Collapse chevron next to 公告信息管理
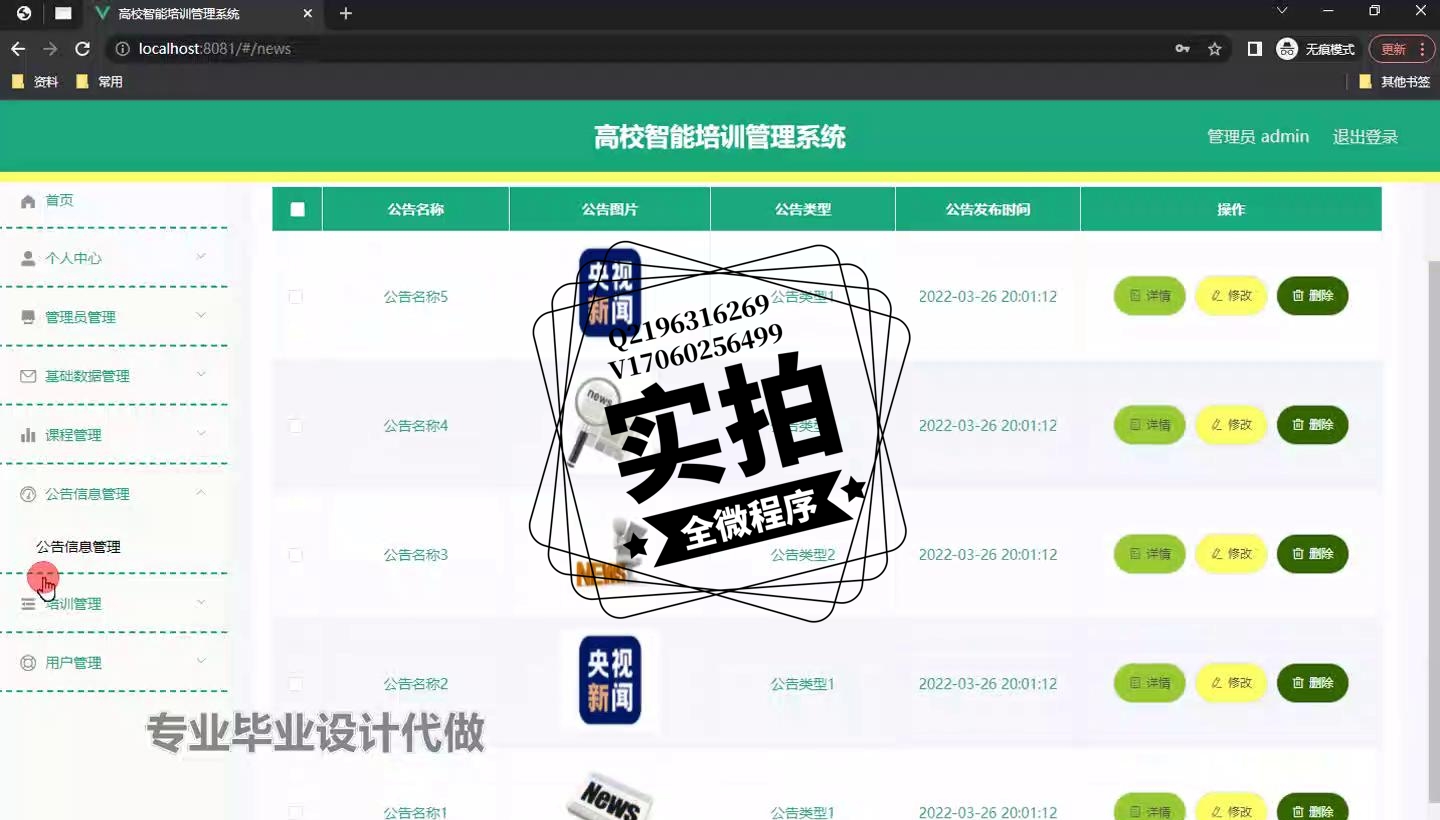 (201, 493)
